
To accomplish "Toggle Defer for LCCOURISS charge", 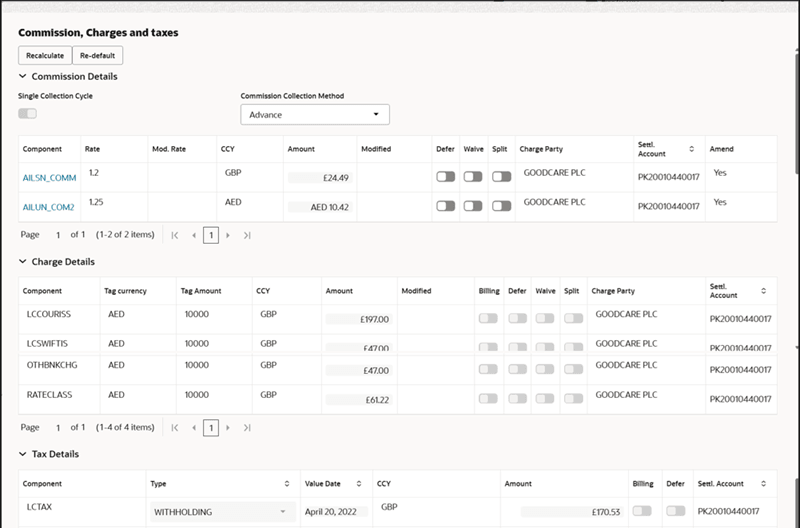I will (518, 318).
